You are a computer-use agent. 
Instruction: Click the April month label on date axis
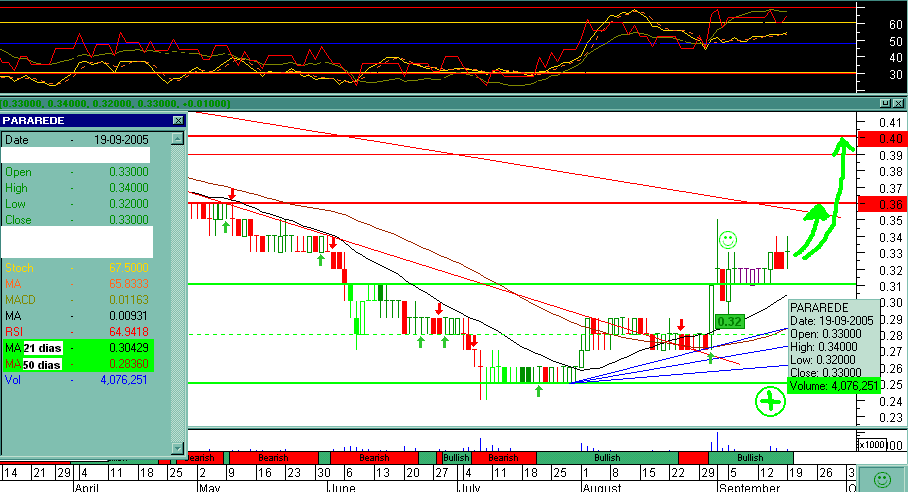[x=86, y=487]
